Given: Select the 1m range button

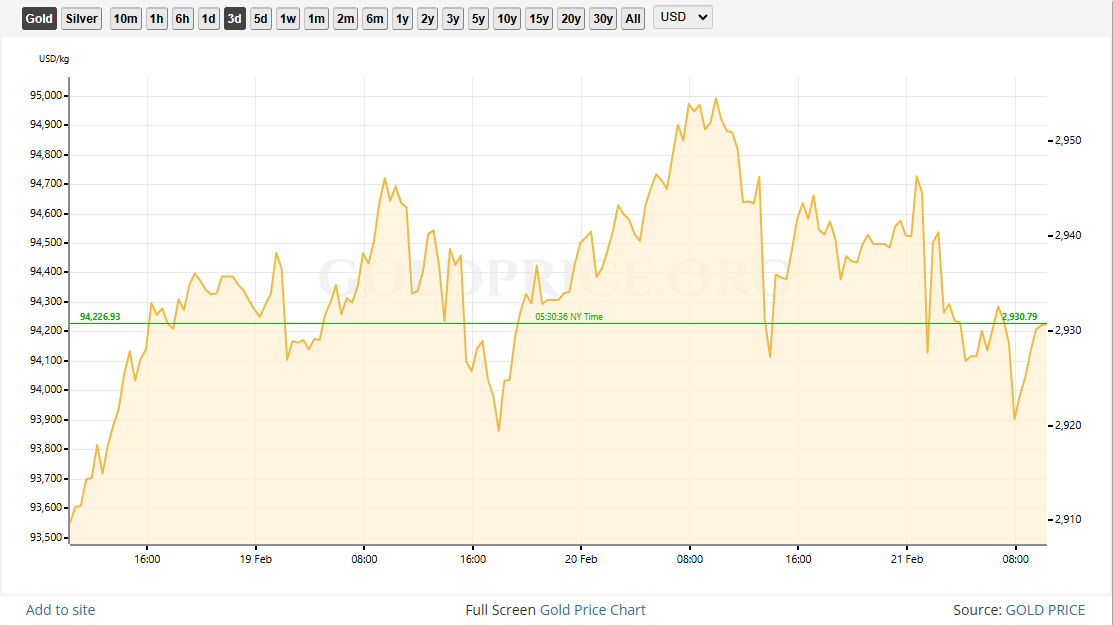Looking at the screenshot, I should (316, 18).
